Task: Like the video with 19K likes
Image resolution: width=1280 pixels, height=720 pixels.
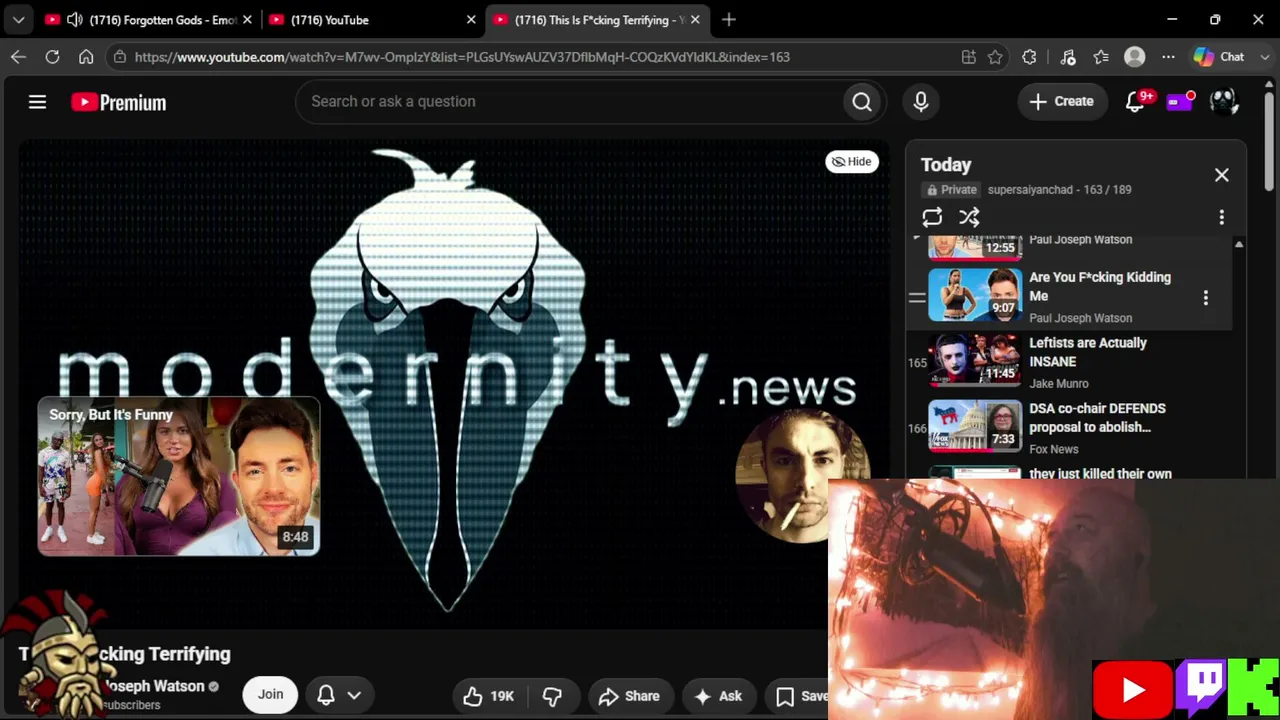Action: pyautogui.click(x=489, y=696)
